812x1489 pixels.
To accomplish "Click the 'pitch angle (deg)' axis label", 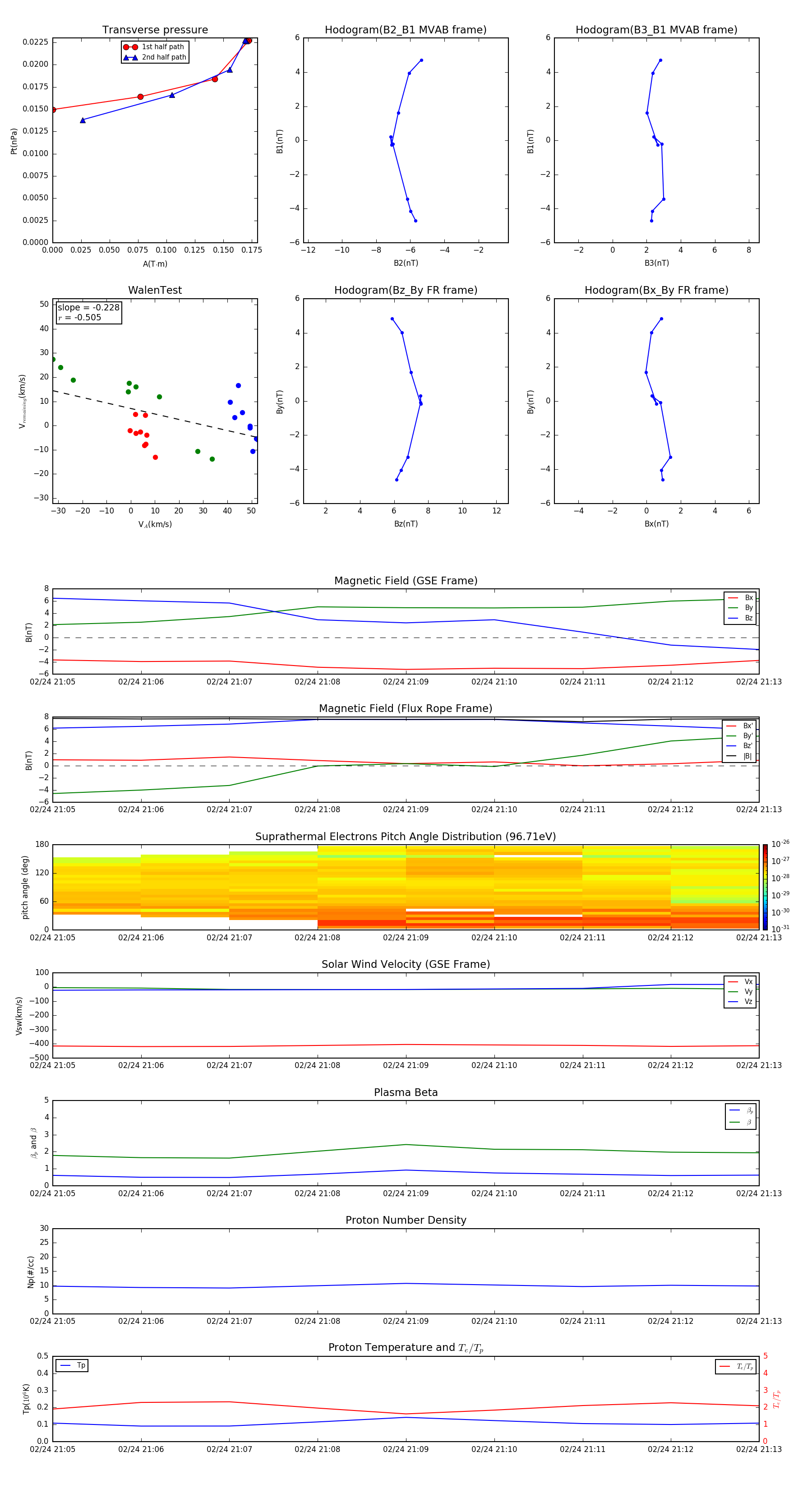I will point(25,887).
